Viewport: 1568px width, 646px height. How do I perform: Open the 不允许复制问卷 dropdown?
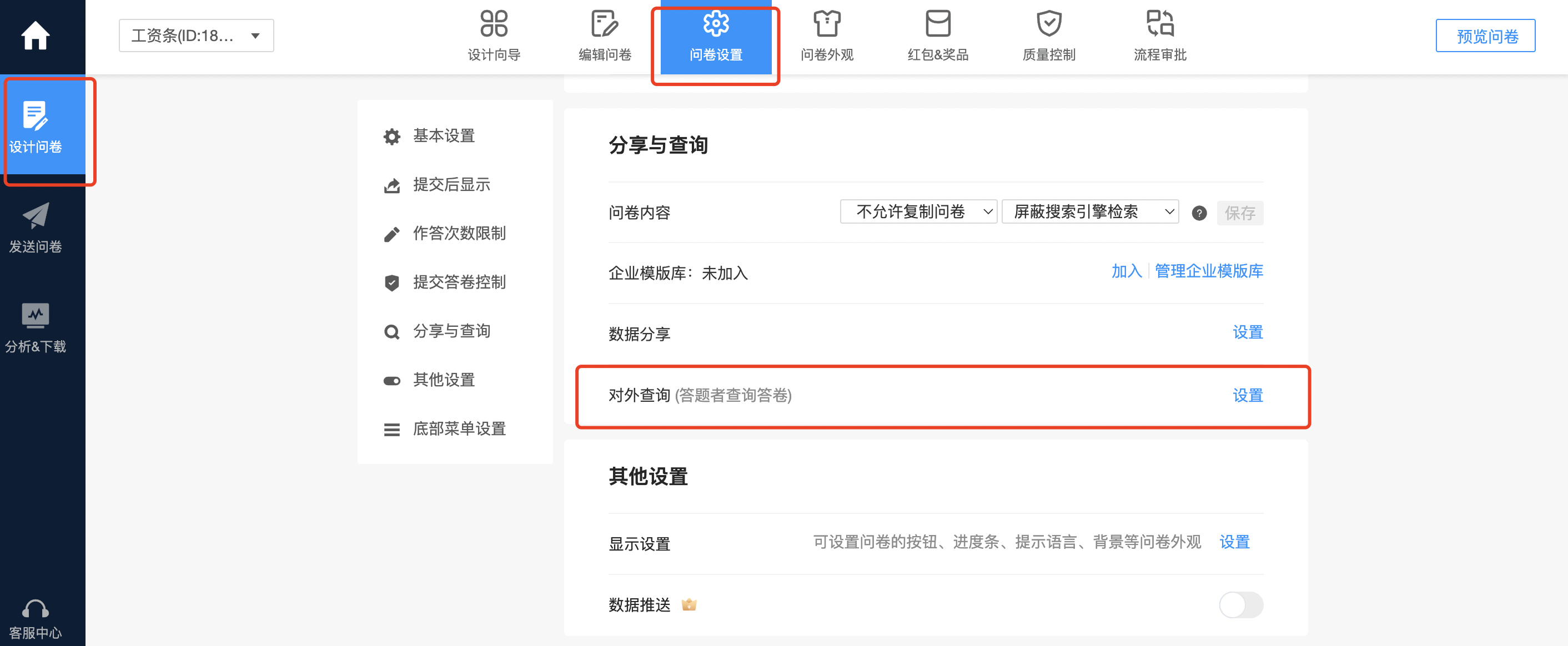pyautogui.click(x=918, y=211)
